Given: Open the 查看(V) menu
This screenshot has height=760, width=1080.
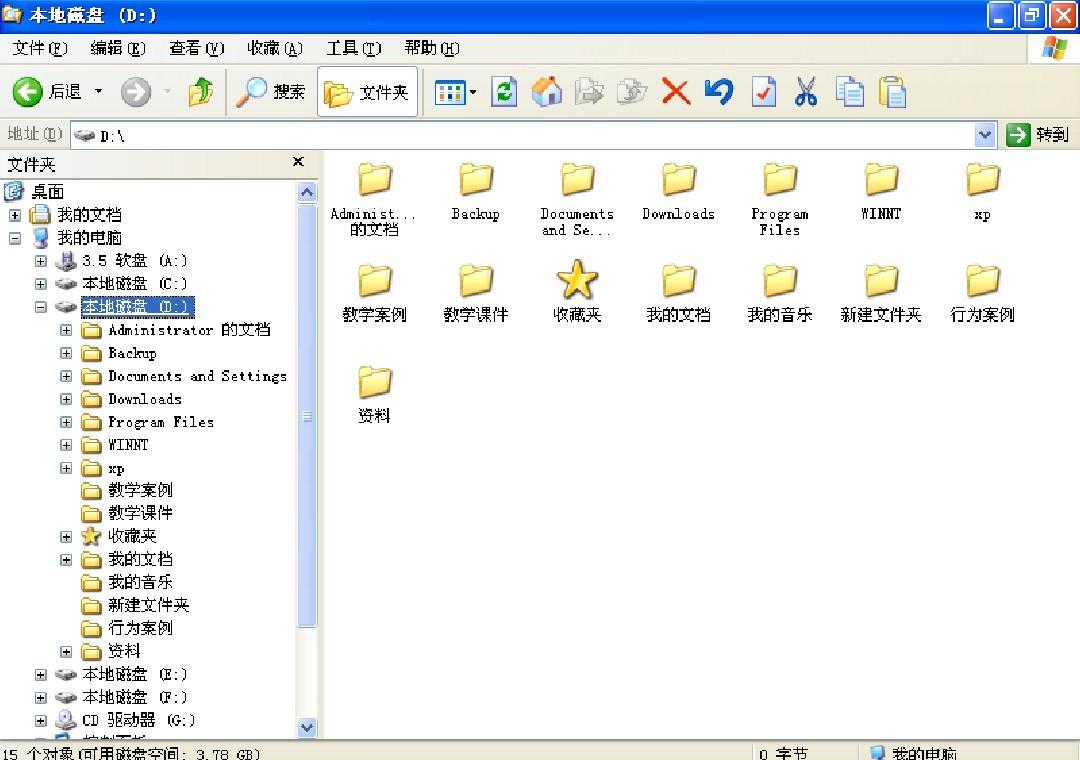Looking at the screenshot, I should tap(197, 48).
